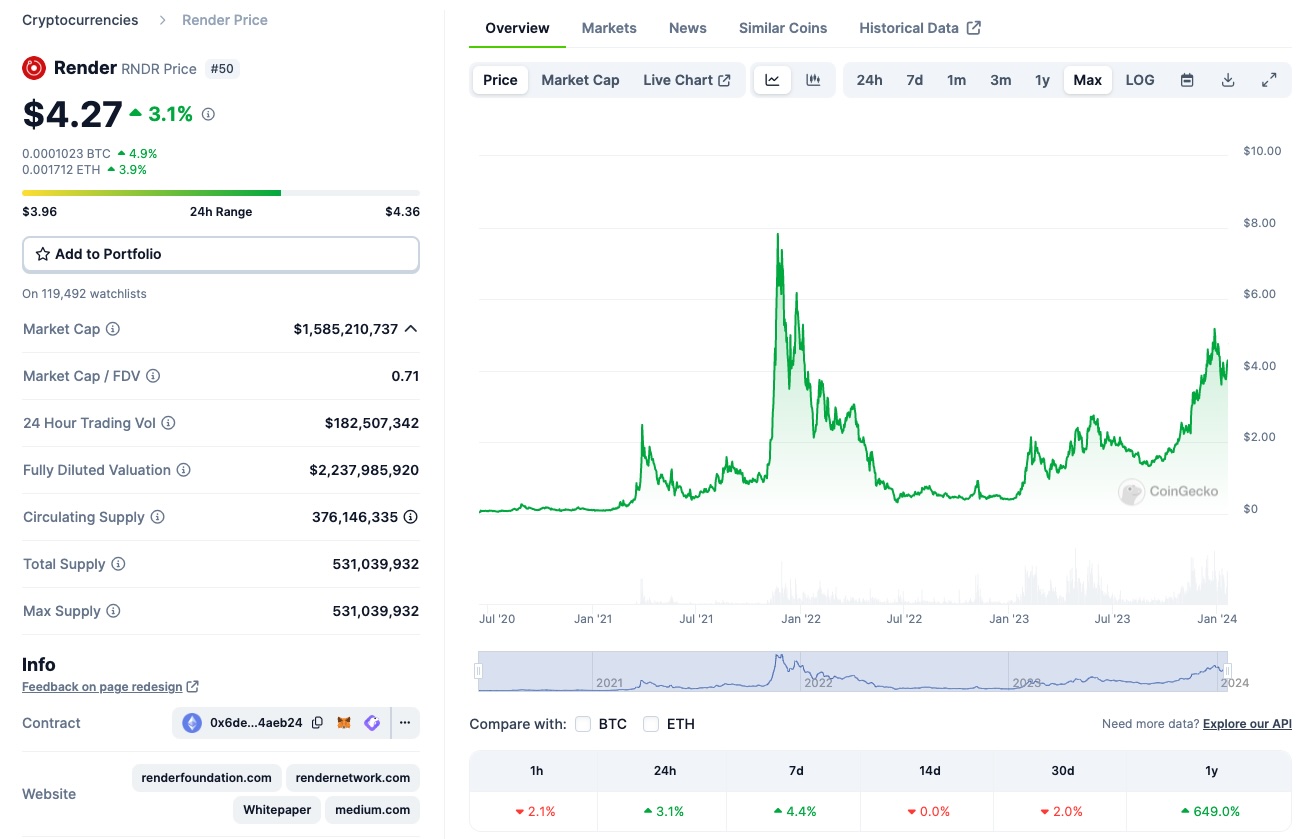This screenshot has width=1311, height=839.
Task: Switch chart to Market Cap view
Action: pos(580,80)
